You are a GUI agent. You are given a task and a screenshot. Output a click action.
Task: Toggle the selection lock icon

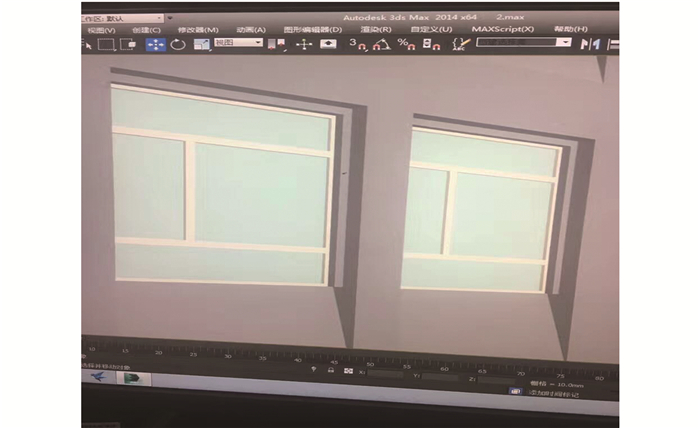pos(331,370)
